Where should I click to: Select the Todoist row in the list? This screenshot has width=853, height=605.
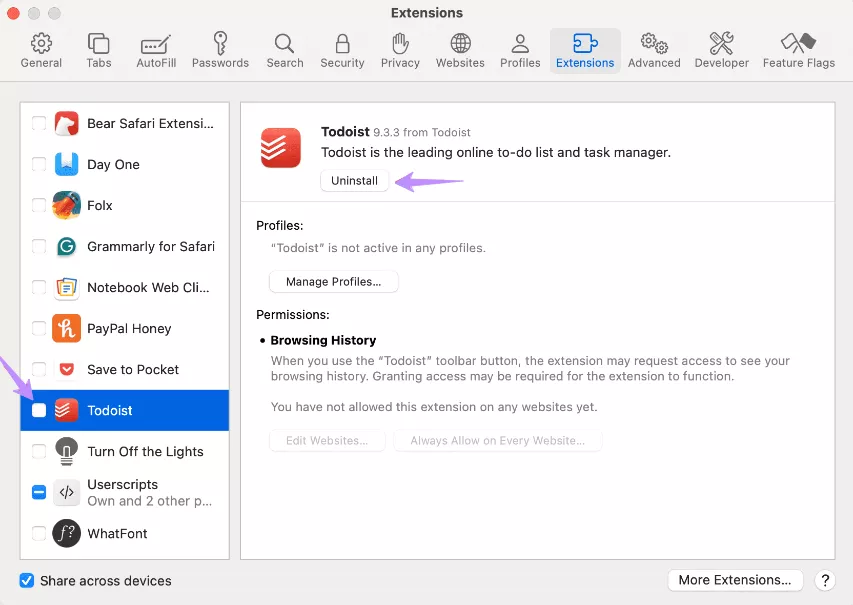coord(125,410)
